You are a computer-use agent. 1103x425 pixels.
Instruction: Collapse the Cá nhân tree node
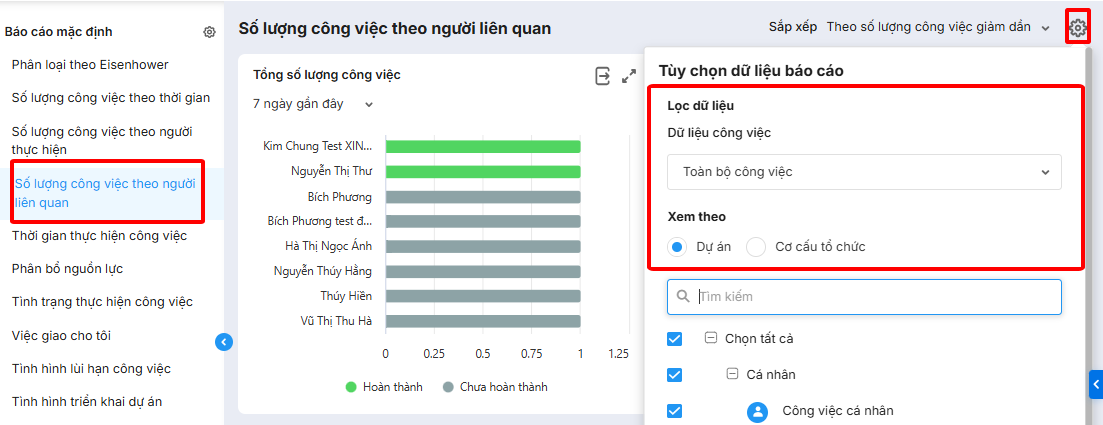pyautogui.click(x=733, y=375)
